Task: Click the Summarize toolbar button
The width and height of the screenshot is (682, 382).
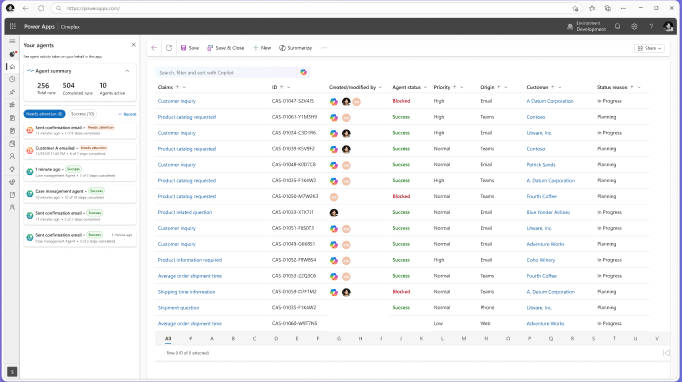Action: click(295, 48)
